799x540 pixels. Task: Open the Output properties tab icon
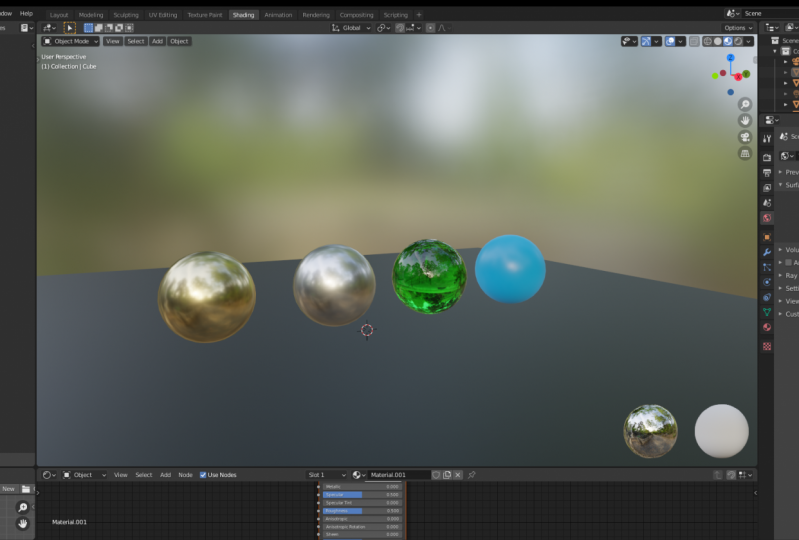(x=767, y=173)
